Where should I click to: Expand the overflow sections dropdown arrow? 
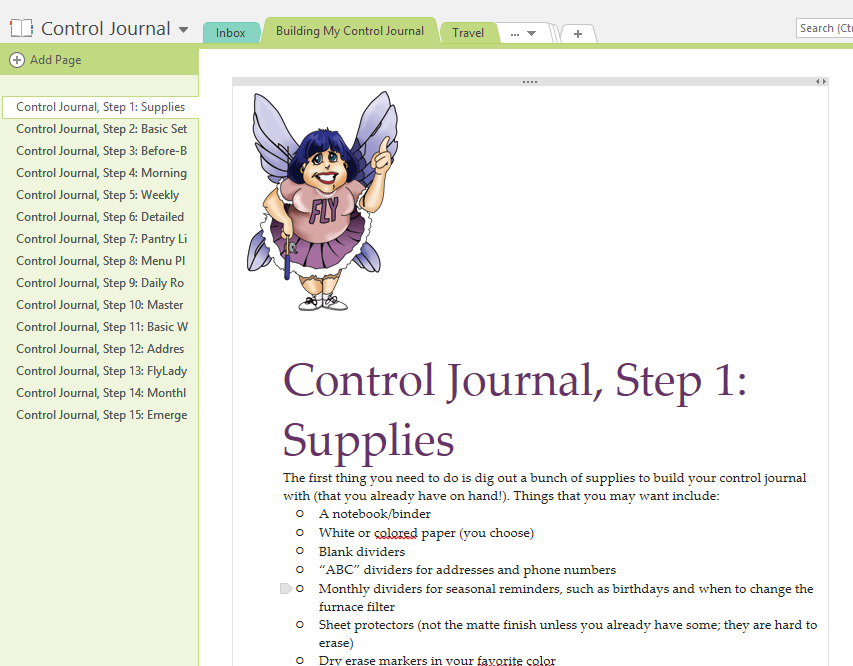pyautogui.click(x=533, y=32)
